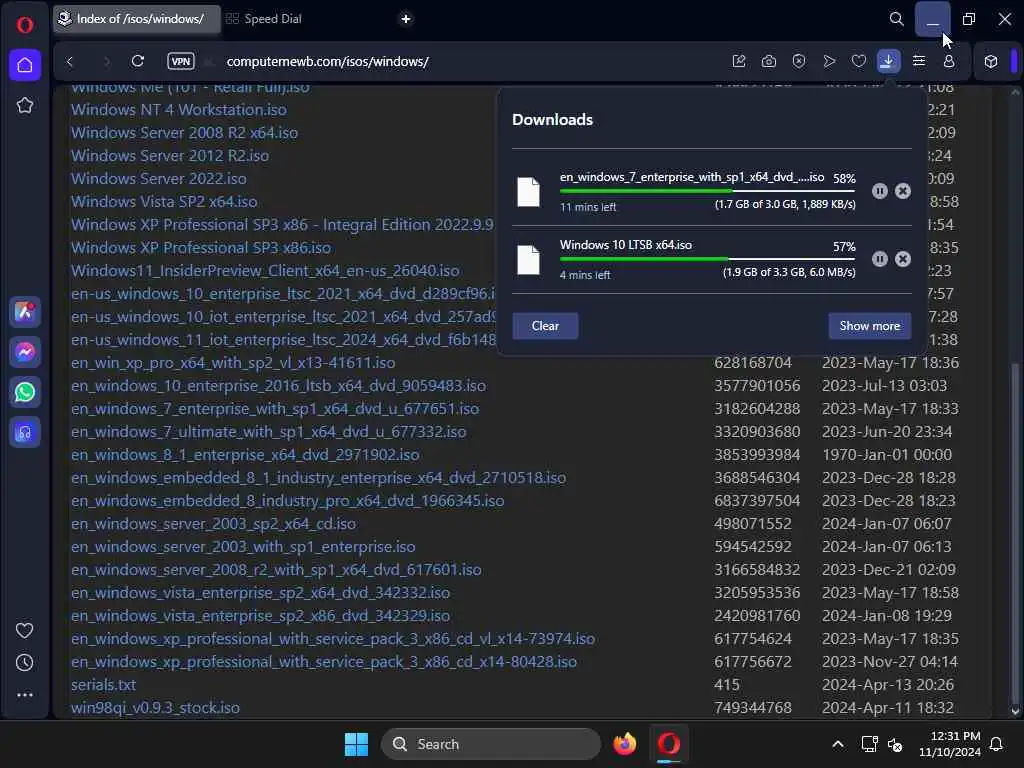This screenshot has width=1024, height=768.
Task: Click the en_windows_7_enterprise download progress bar
Action: tap(707, 191)
